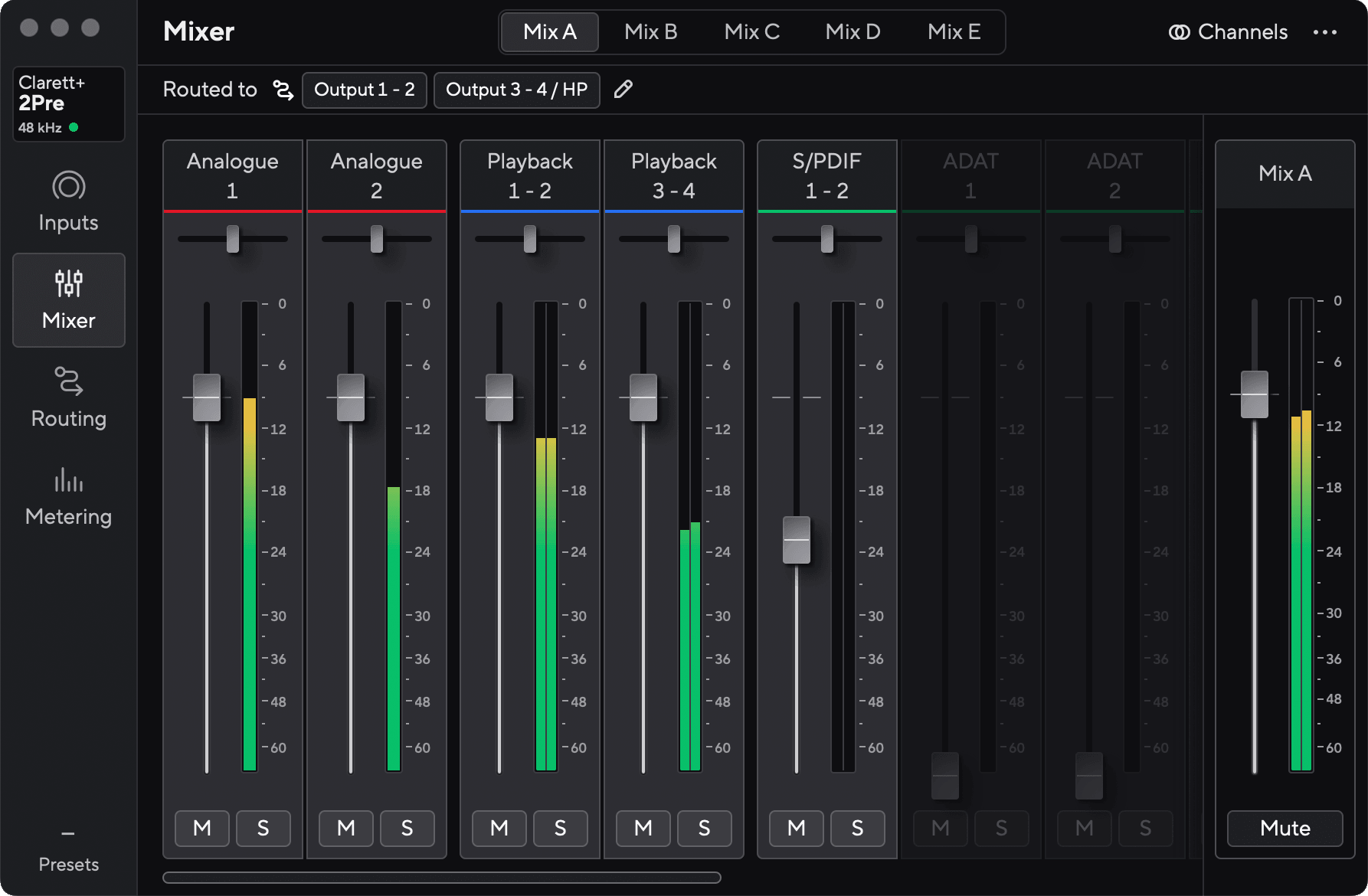This screenshot has height=896, width=1368.
Task: Click the Output 1 - 2 routing button
Action: point(365,90)
